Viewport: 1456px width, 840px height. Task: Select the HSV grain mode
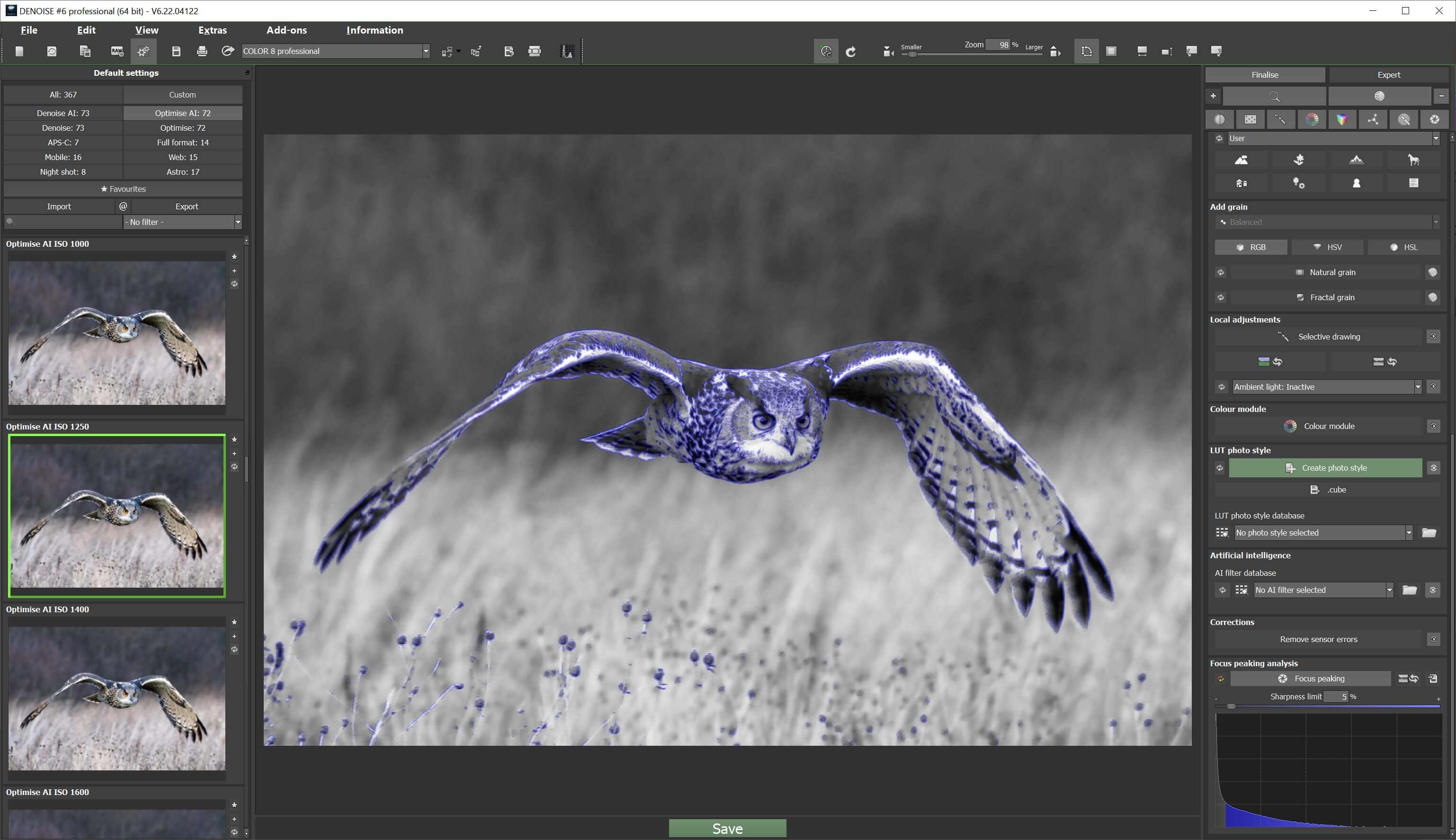point(1327,247)
